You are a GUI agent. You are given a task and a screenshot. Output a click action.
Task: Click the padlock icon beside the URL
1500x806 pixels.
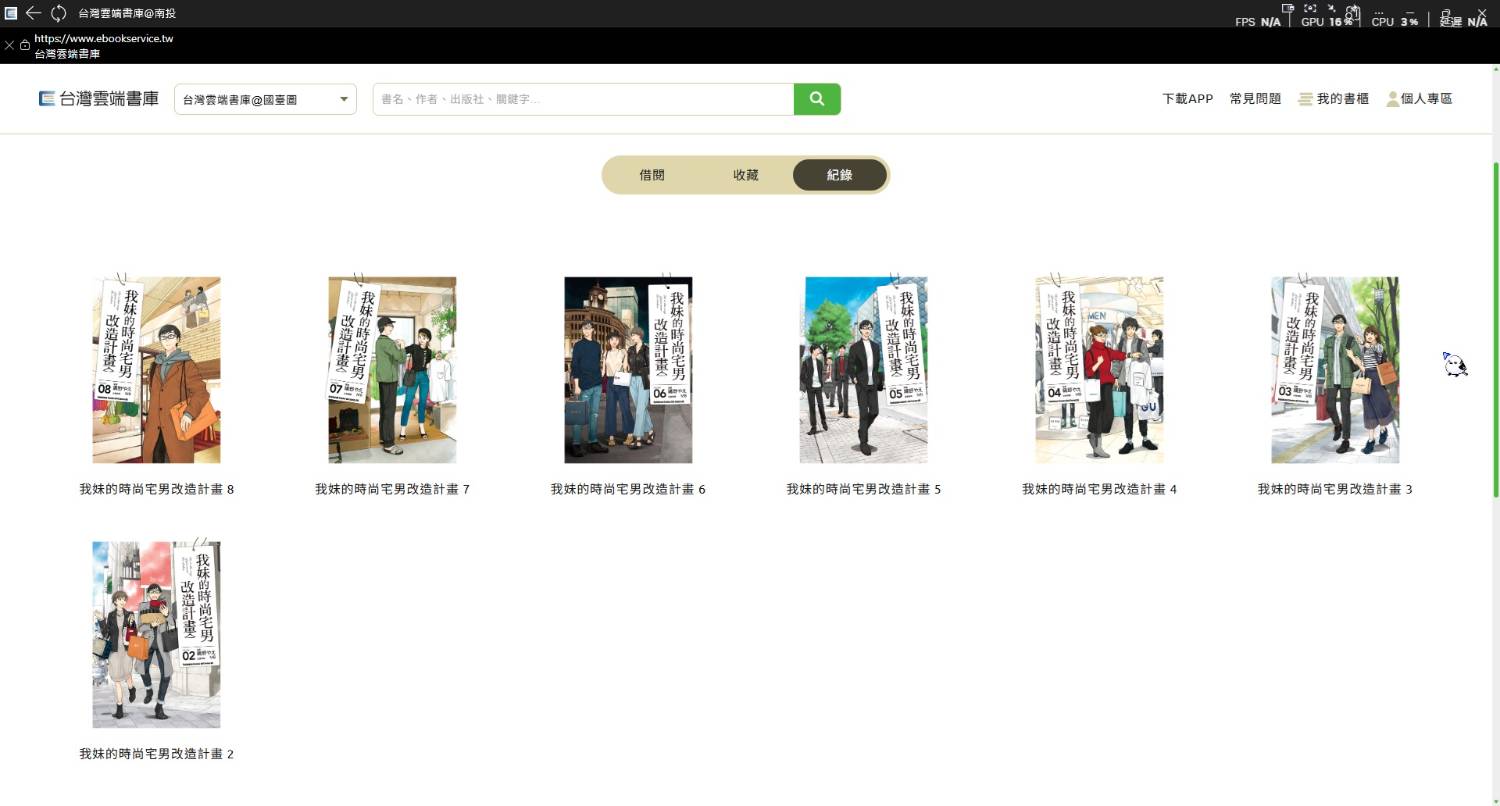pyautogui.click(x=25, y=45)
